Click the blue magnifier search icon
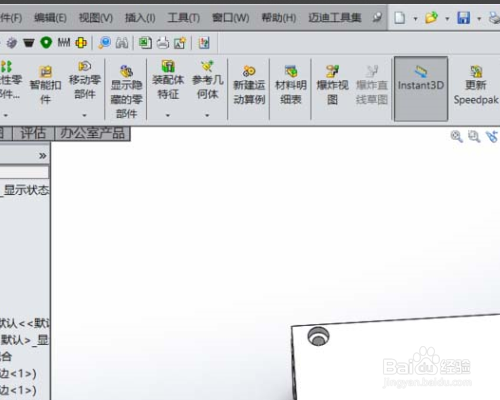Image resolution: width=500 pixels, height=400 pixels. pyautogui.click(x=105, y=43)
